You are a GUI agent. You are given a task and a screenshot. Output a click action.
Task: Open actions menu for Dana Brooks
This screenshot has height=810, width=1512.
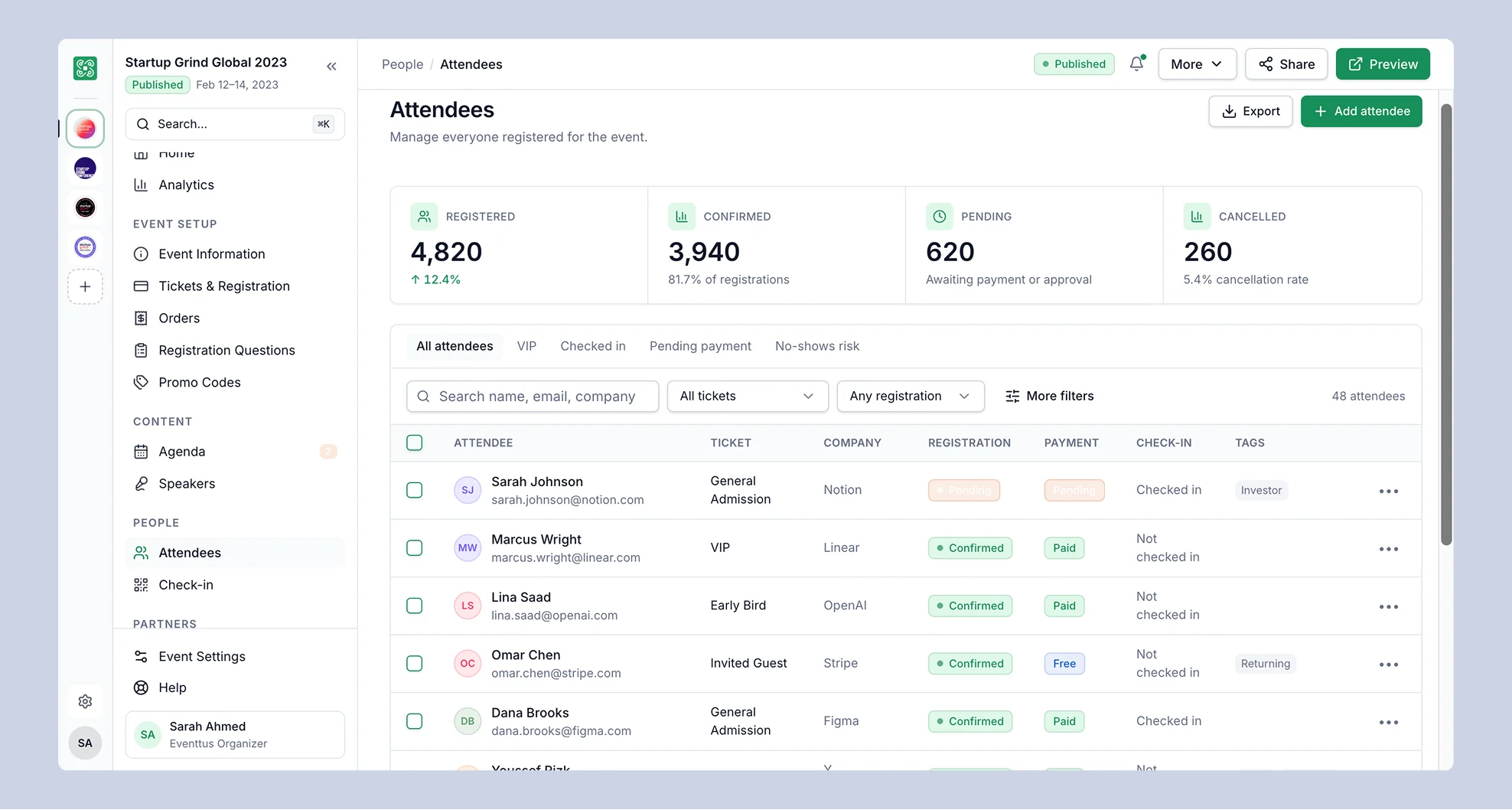coord(1389,723)
